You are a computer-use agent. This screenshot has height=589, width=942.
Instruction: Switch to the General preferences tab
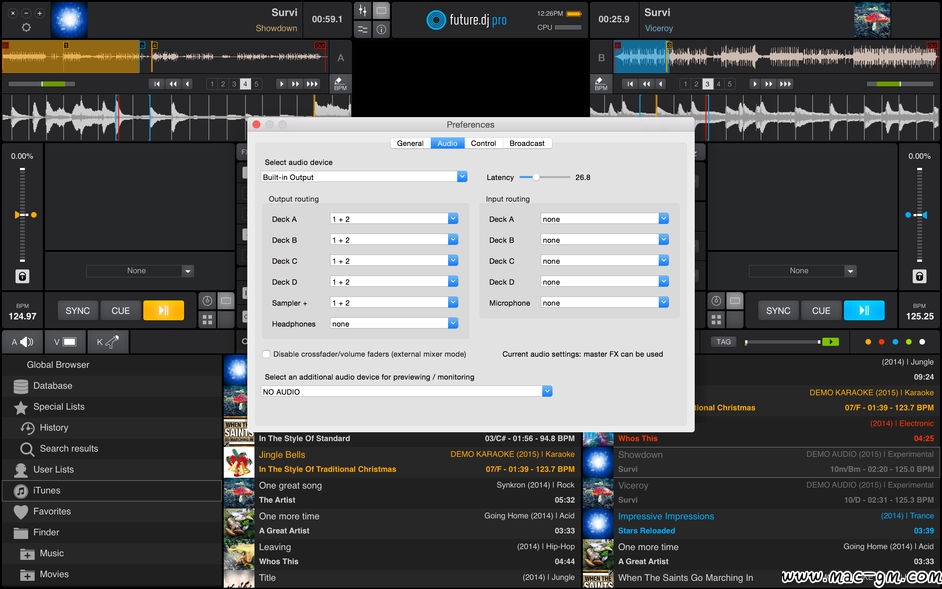click(x=410, y=143)
